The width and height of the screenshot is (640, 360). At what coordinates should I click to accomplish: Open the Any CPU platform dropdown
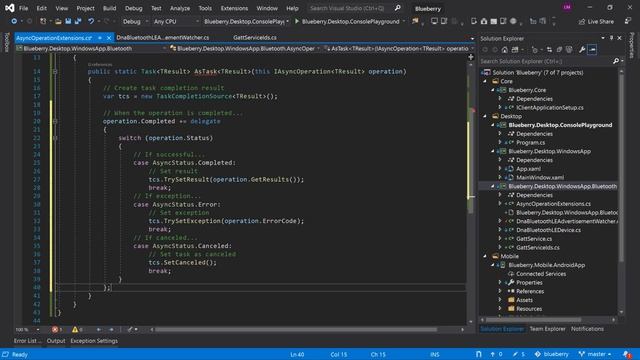click(x=176, y=22)
